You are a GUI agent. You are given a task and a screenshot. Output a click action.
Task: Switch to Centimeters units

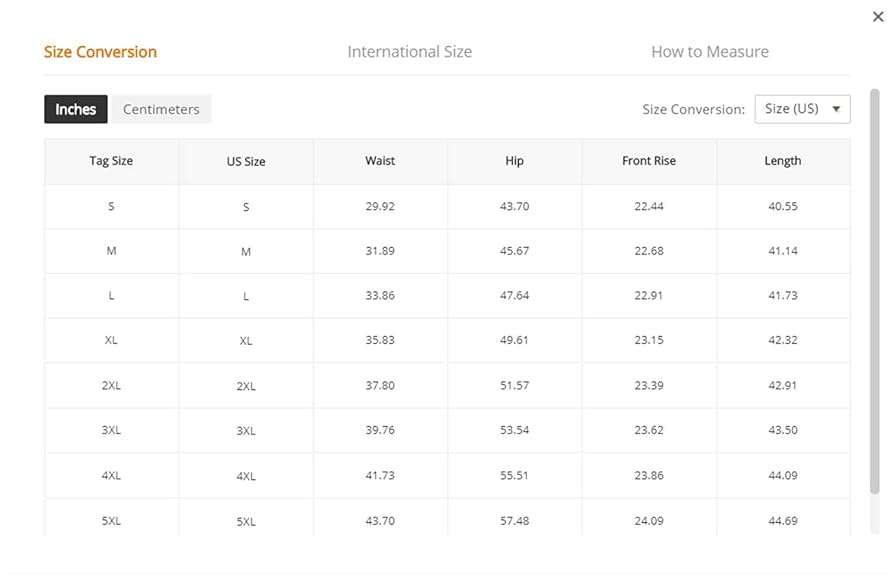161,109
